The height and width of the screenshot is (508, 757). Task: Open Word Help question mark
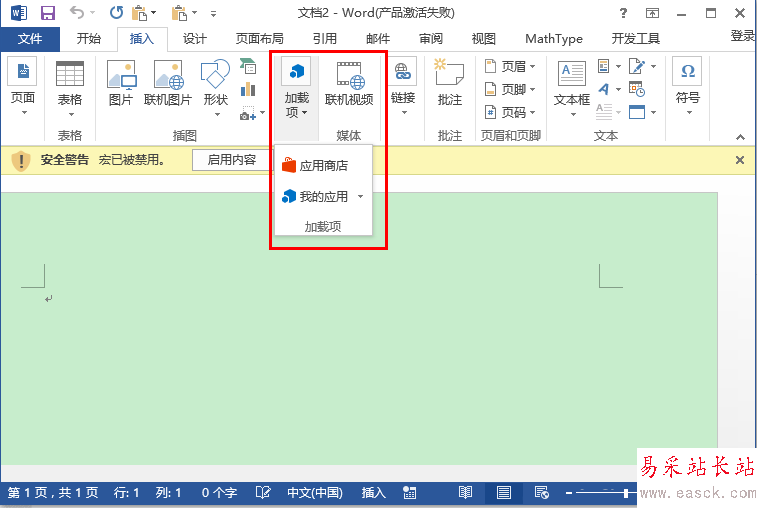623,13
